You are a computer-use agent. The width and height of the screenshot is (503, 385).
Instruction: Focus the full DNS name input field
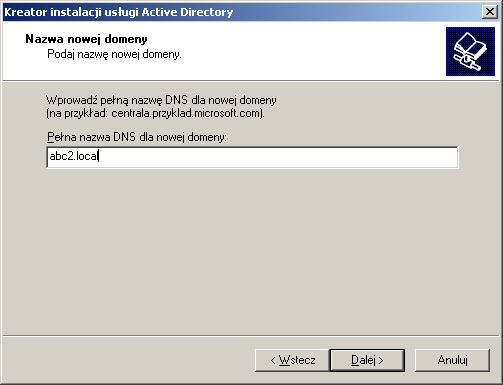click(252, 157)
